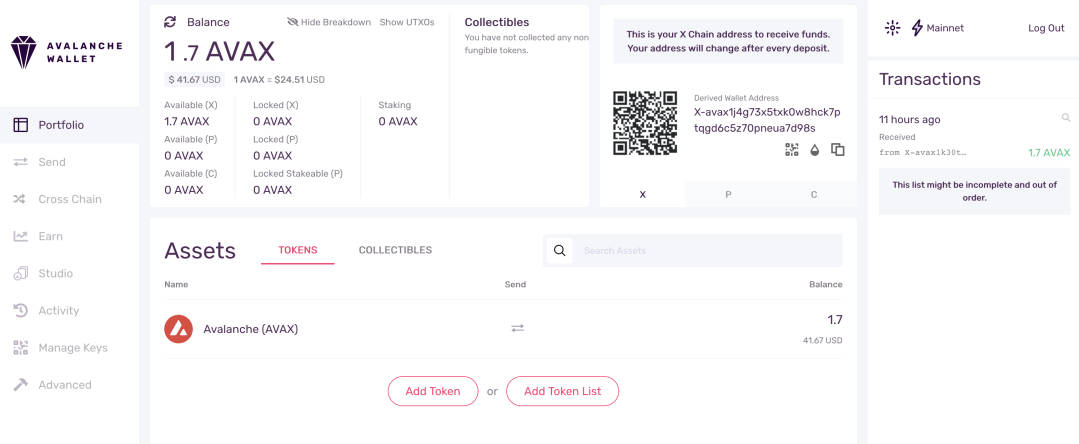View the Activity page
The image size is (1079, 444).
[70, 311]
